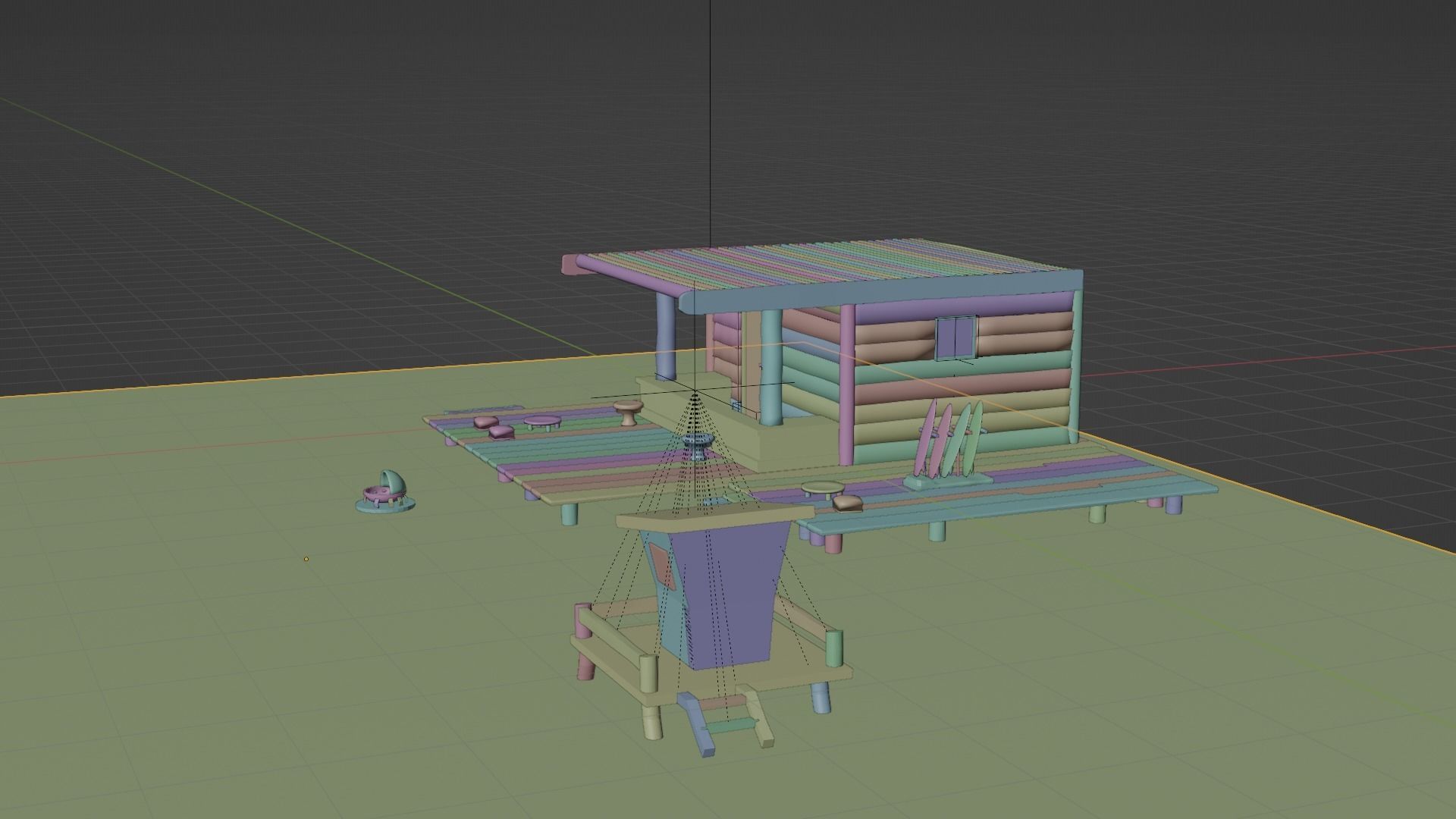Select the round table on the front deck
Screen dimensions: 1456x819
point(822,489)
